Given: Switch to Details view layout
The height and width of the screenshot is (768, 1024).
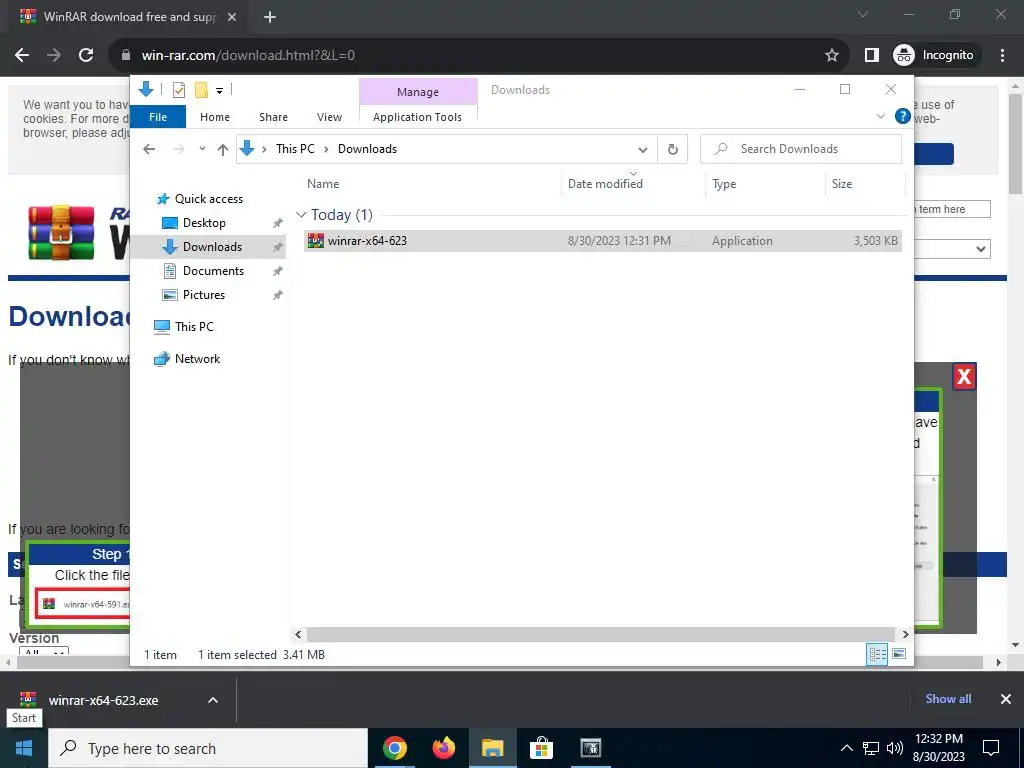Looking at the screenshot, I should (x=877, y=654).
